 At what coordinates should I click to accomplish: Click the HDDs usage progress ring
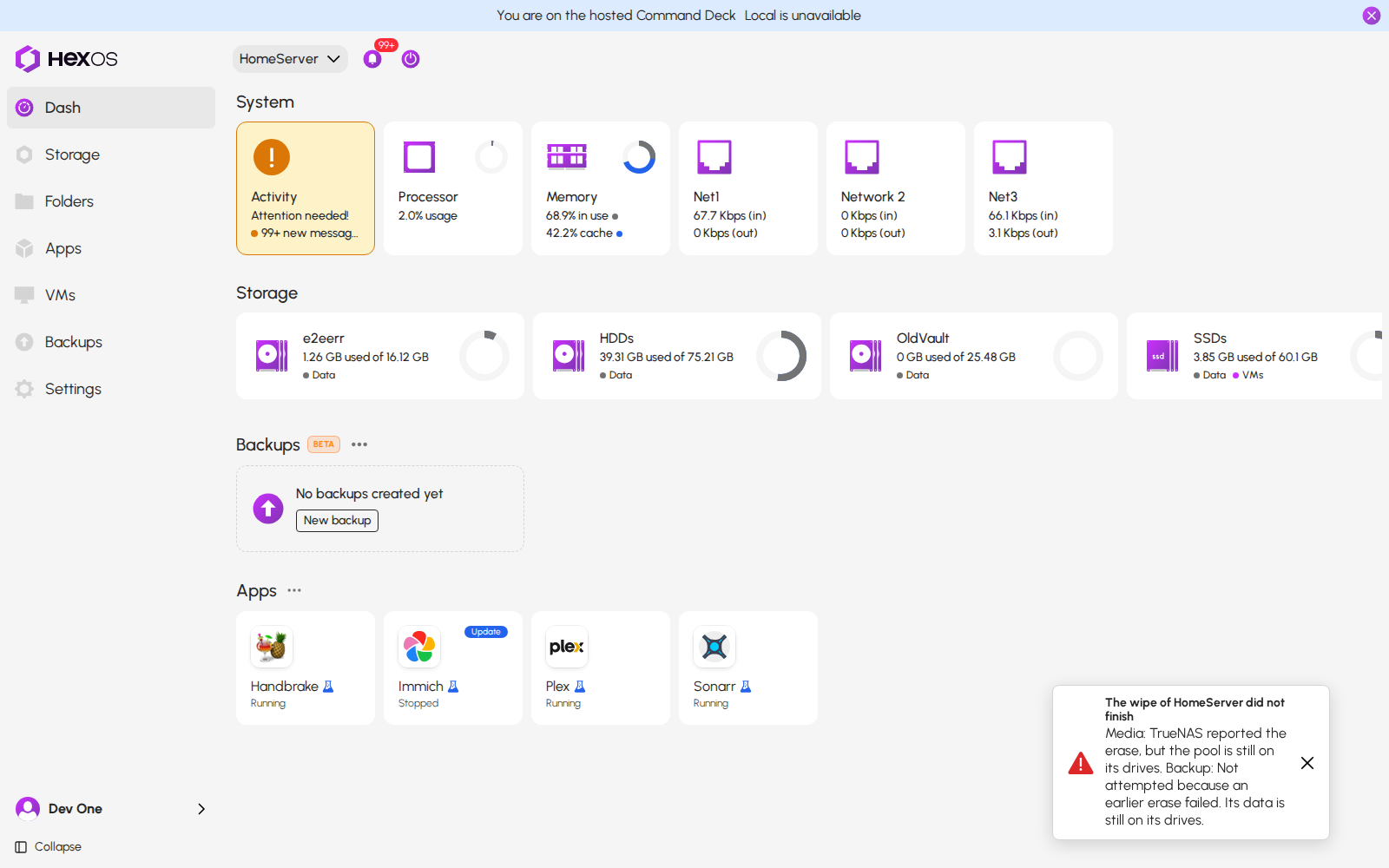point(781,356)
